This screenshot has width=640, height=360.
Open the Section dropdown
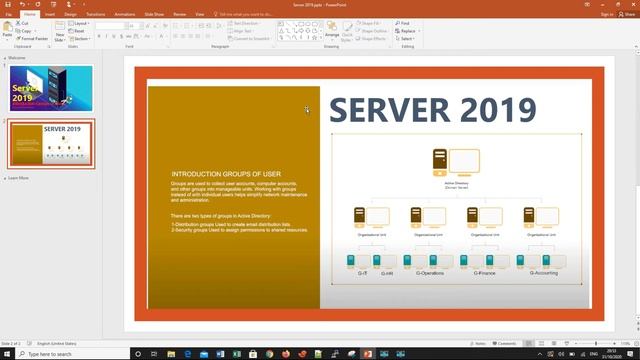[79, 38]
